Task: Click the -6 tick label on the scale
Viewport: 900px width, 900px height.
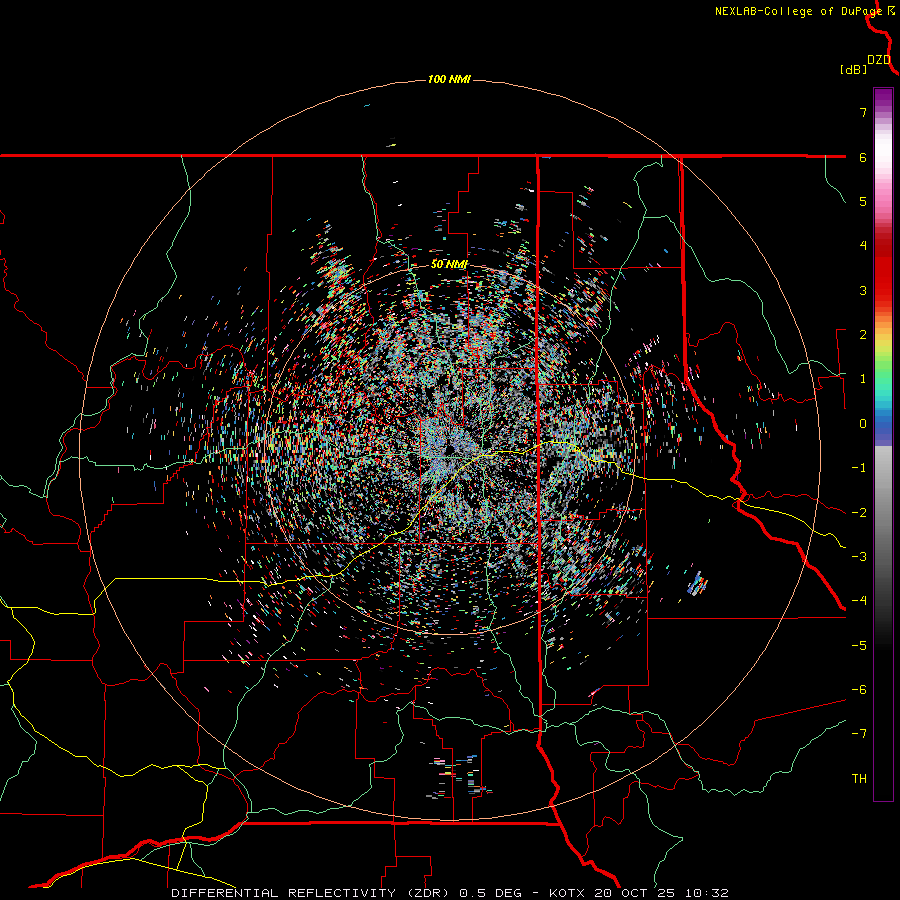Action: (859, 690)
